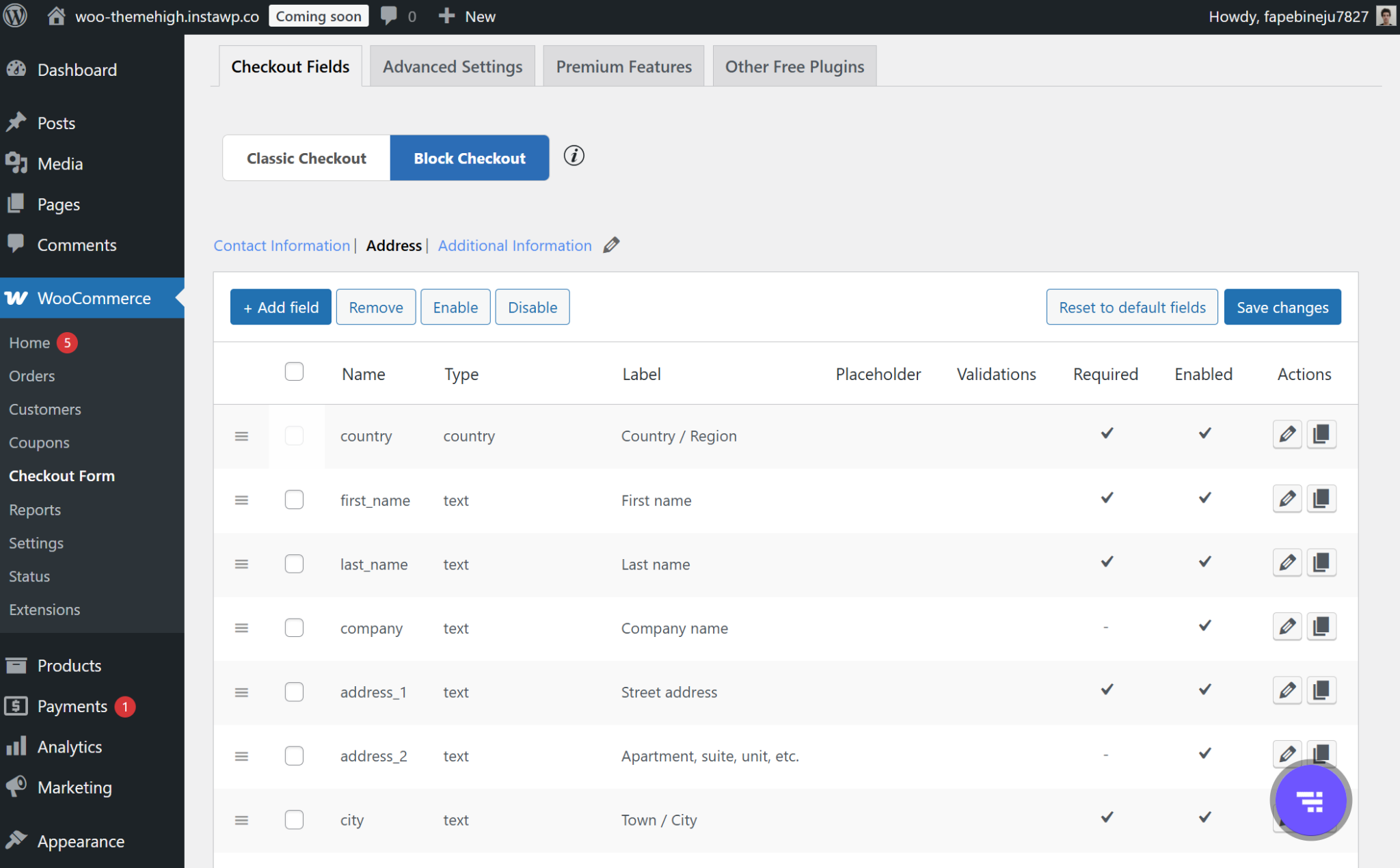Check the select-all checkbox in table header

click(294, 372)
